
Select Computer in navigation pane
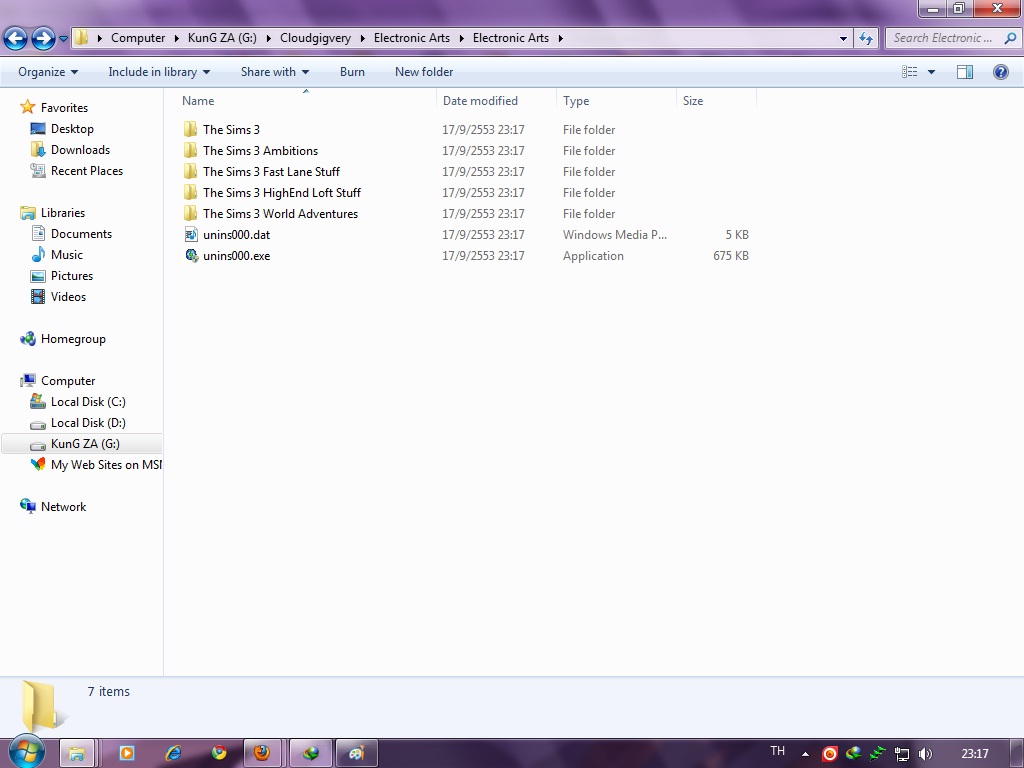click(x=68, y=380)
